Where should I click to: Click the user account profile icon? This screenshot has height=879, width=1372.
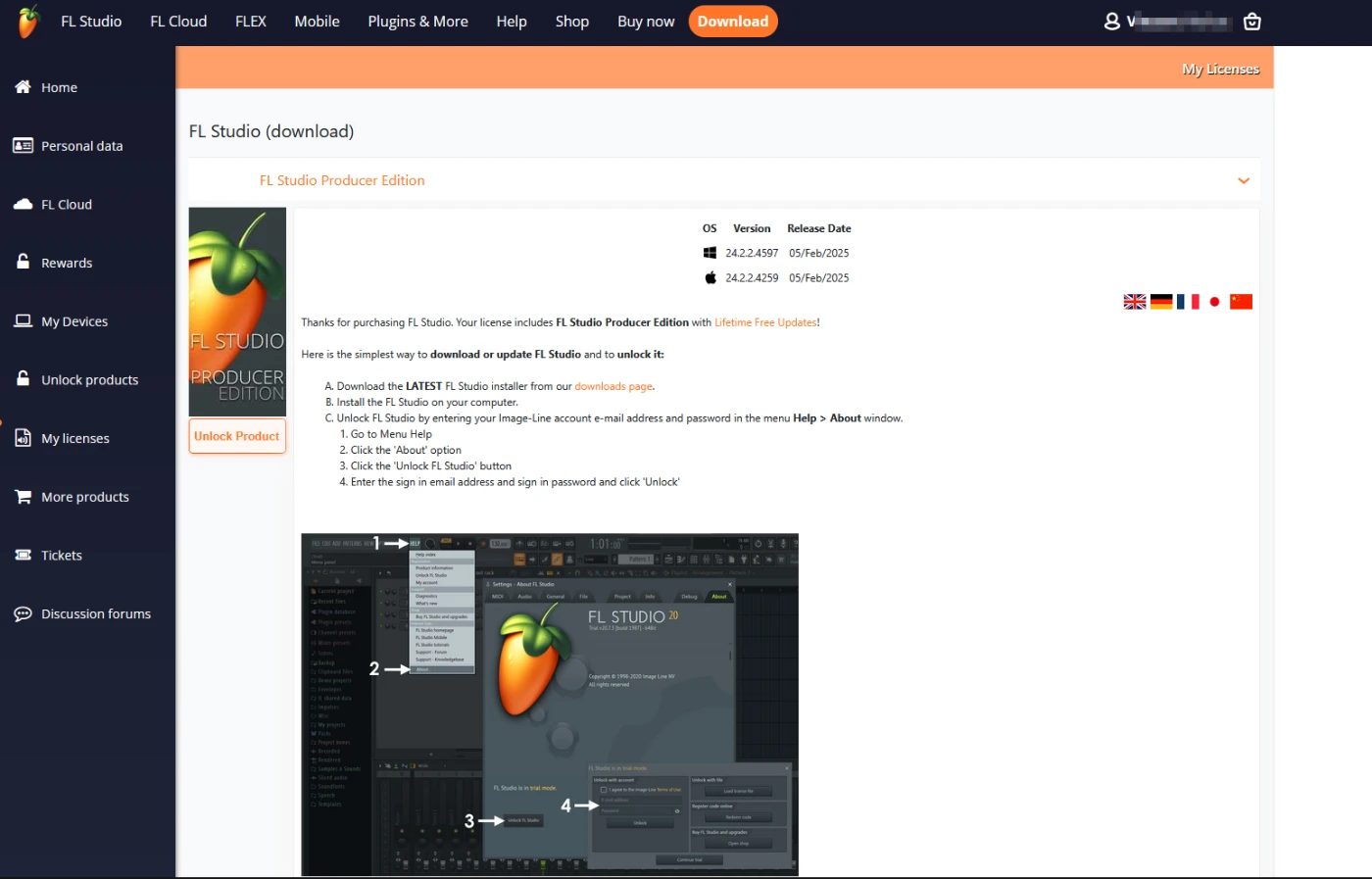point(1112,22)
